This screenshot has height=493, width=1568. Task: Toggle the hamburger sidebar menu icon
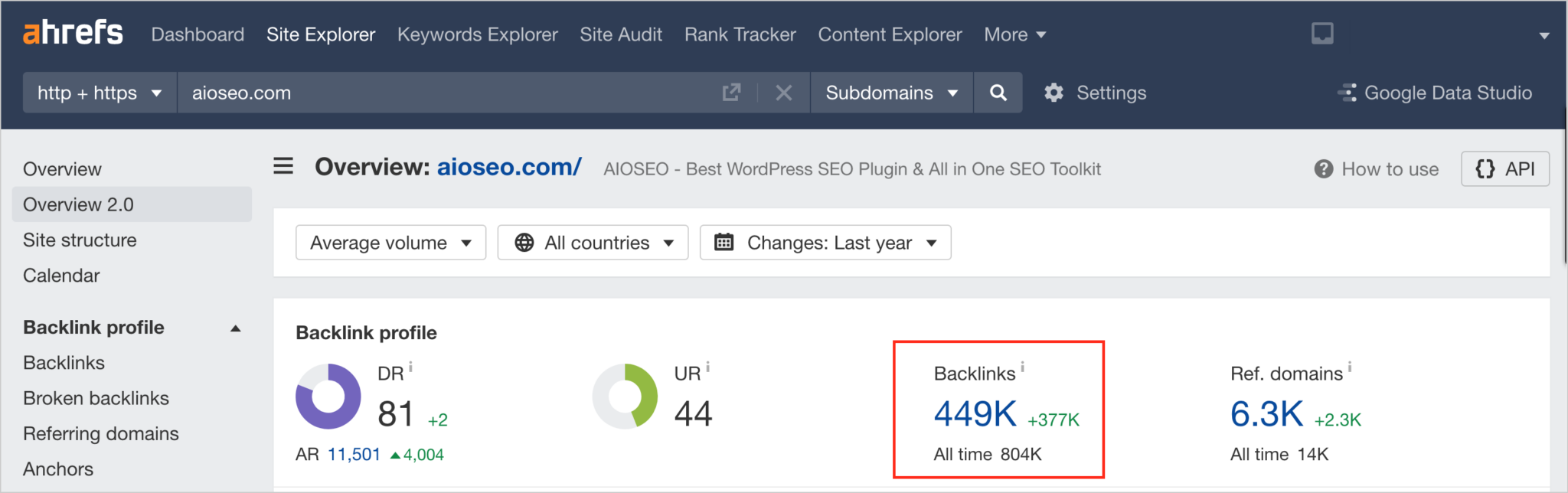(283, 166)
